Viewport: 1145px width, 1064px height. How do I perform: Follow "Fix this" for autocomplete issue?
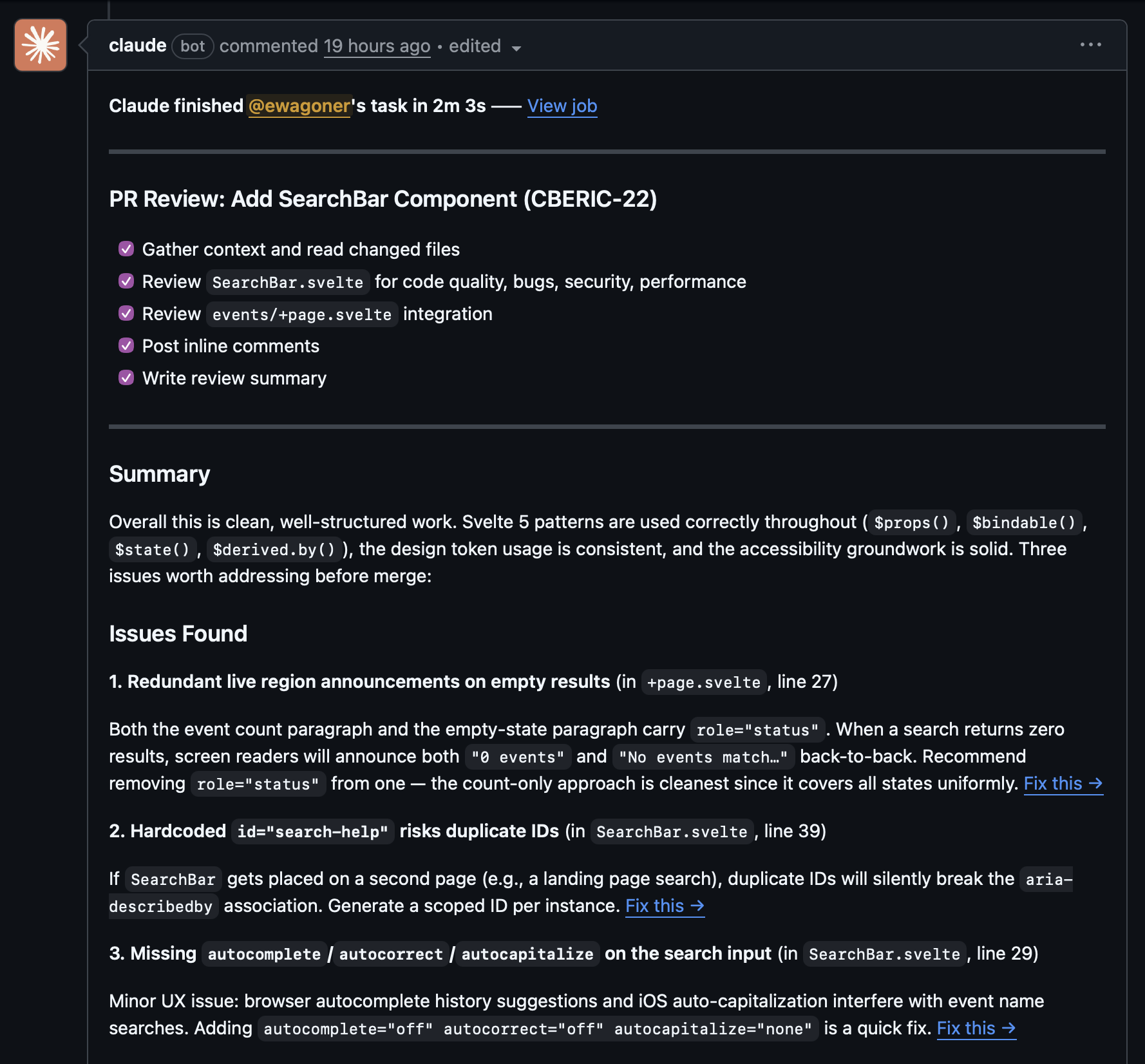click(975, 1029)
